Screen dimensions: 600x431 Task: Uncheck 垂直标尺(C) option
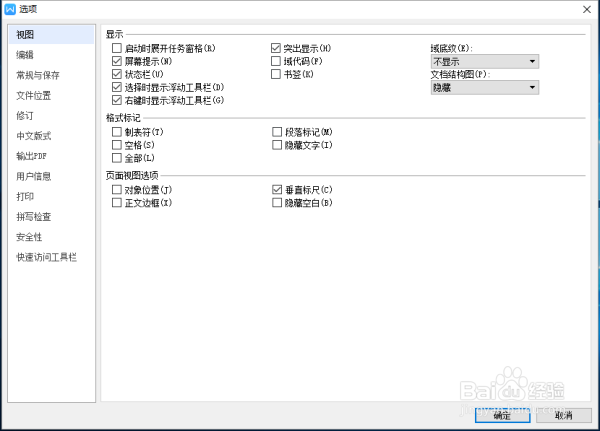(x=277, y=189)
